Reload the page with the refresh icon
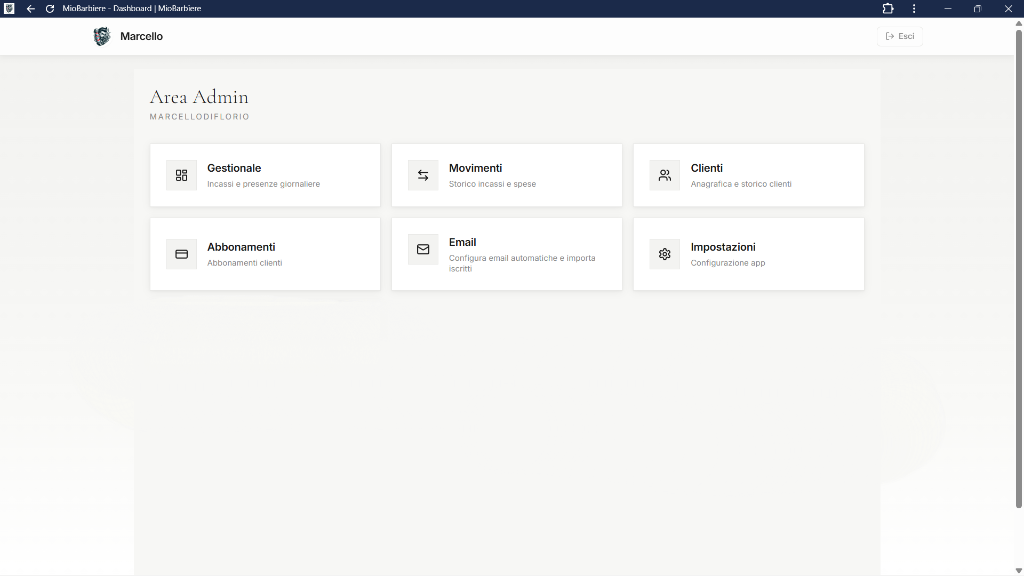 pos(50,8)
